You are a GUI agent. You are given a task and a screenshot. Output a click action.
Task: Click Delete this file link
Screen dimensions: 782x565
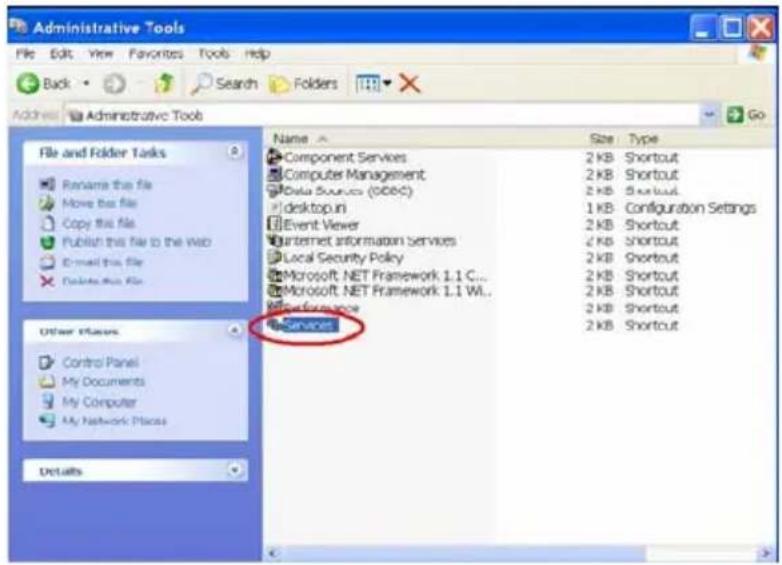102,281
